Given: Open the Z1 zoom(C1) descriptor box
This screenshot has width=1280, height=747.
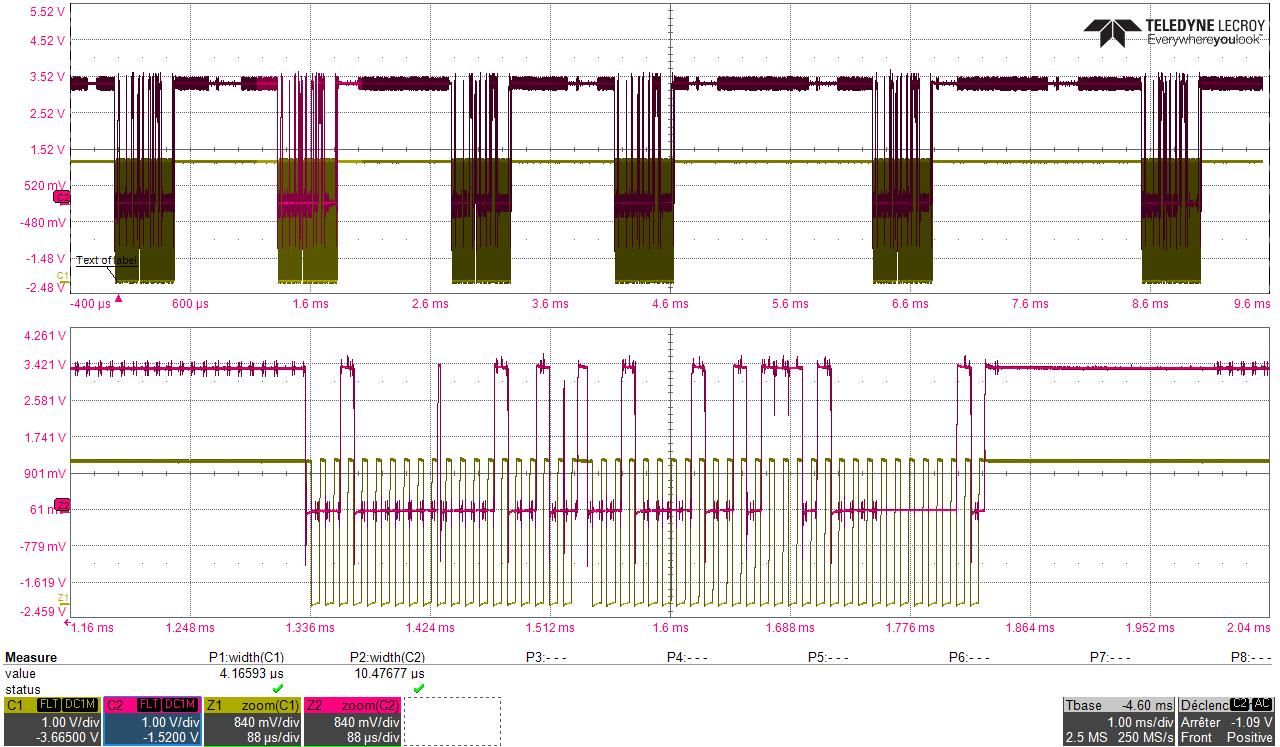Looking at the screenshot, I should [252, 721].
